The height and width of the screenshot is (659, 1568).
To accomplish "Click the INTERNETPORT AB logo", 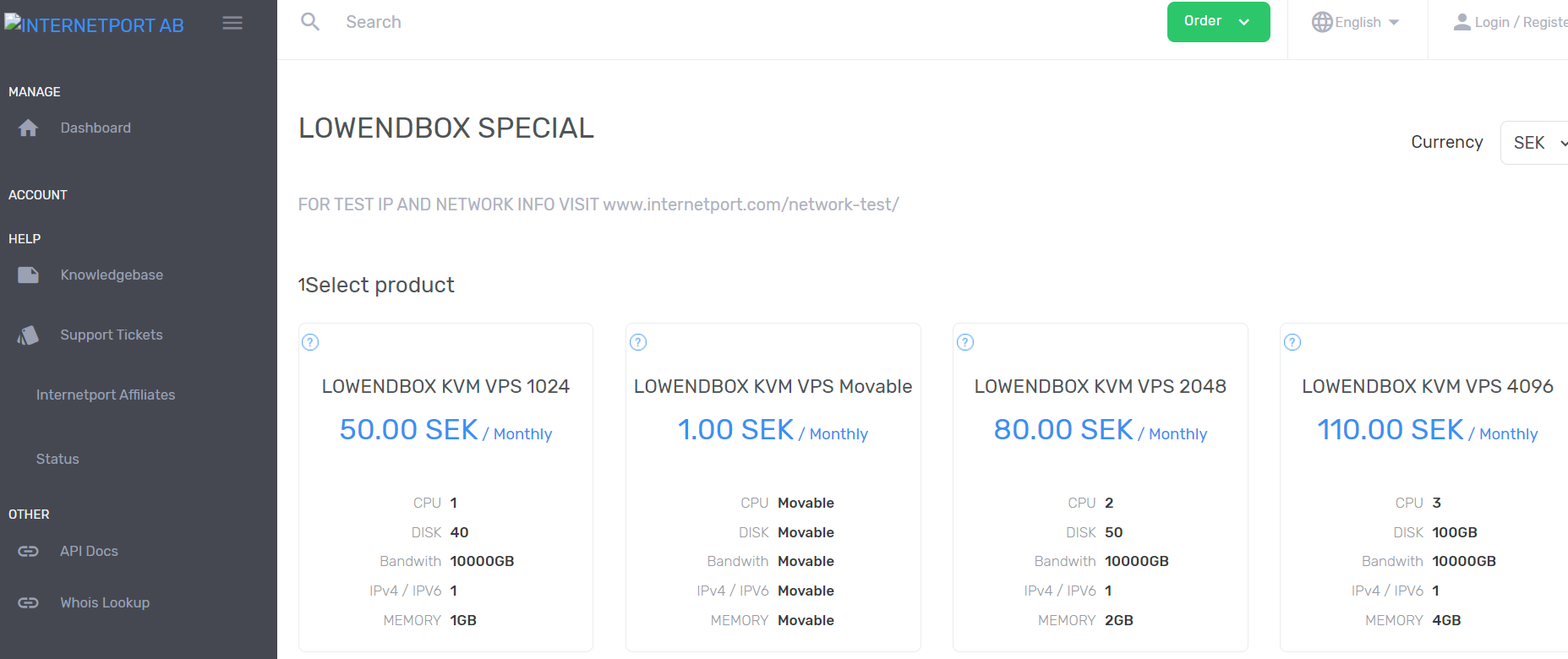I will point(95,25).
